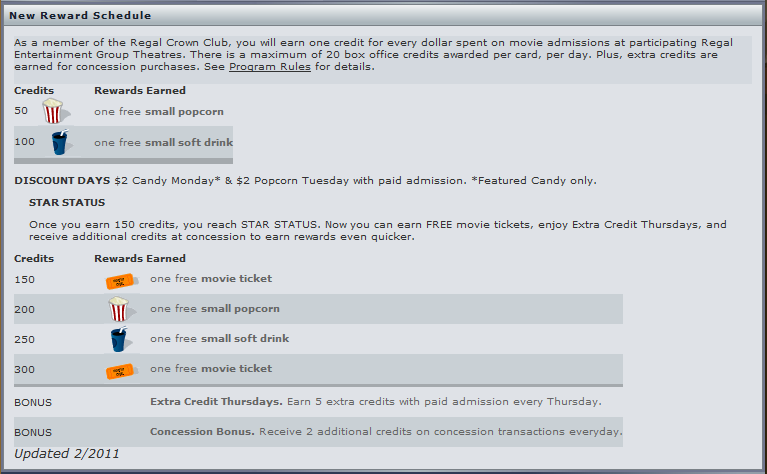767x474 pixels.
Task: Select the New Reward Schedule header bar
Action: coord(383,16)
